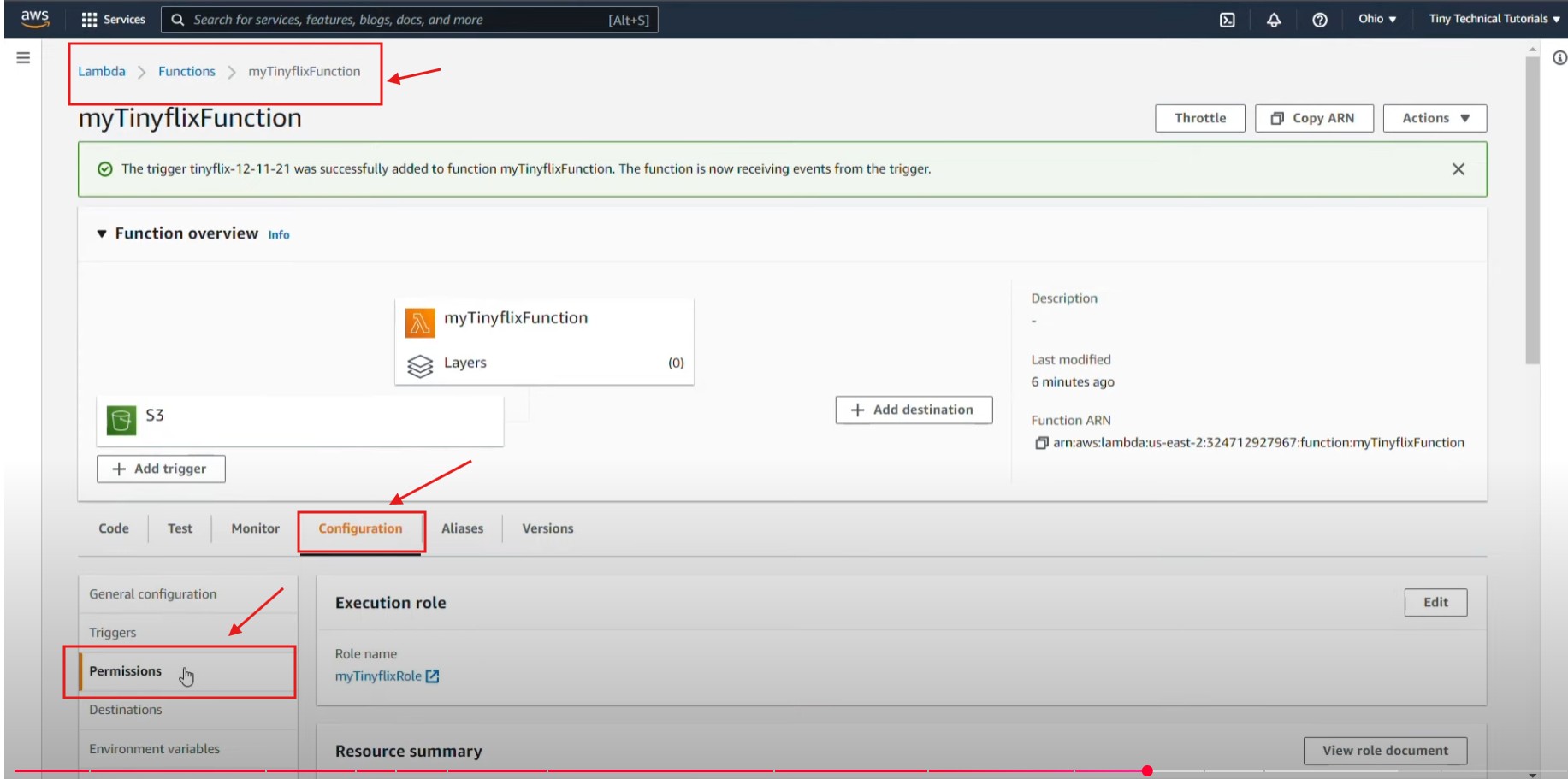Expand the Tiny Technical Tutorials account menu
This screenshot has height=779, width=1568.
tap(1494, 19)
